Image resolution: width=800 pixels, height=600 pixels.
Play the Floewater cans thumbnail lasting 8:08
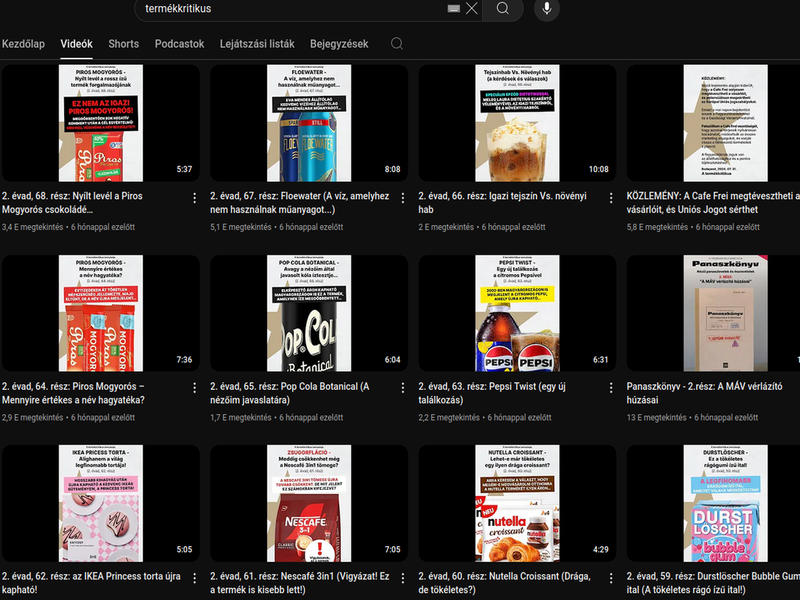tap(309, 123)
